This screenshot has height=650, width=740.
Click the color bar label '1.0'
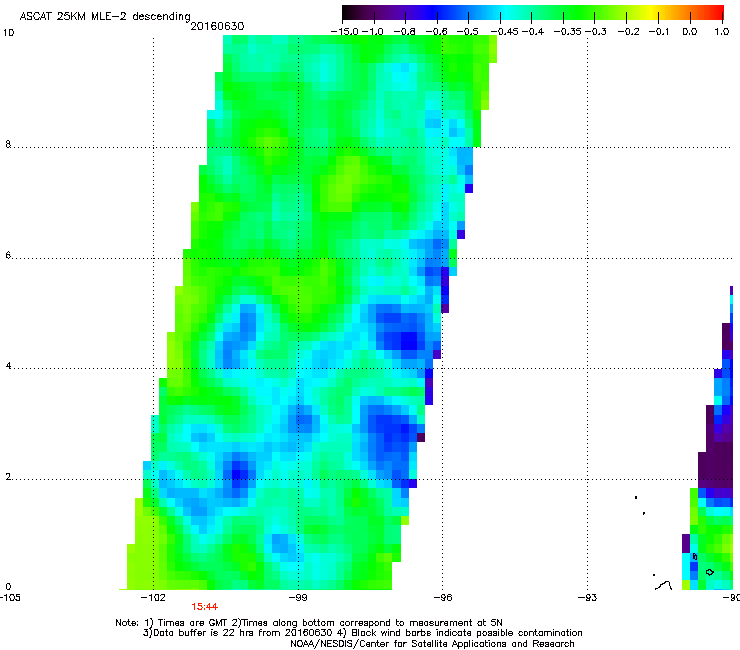click(x=722, y=32)
